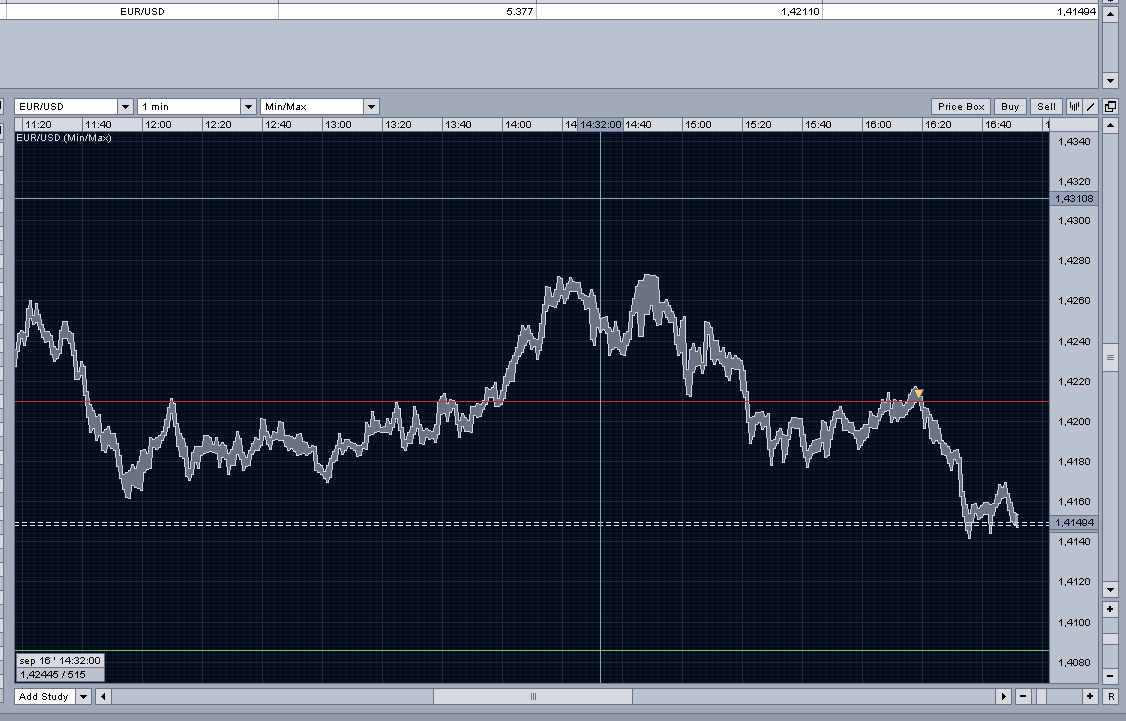Click the R reset button
This screenshot has height=721, width=1126.
click(1111, 696)
